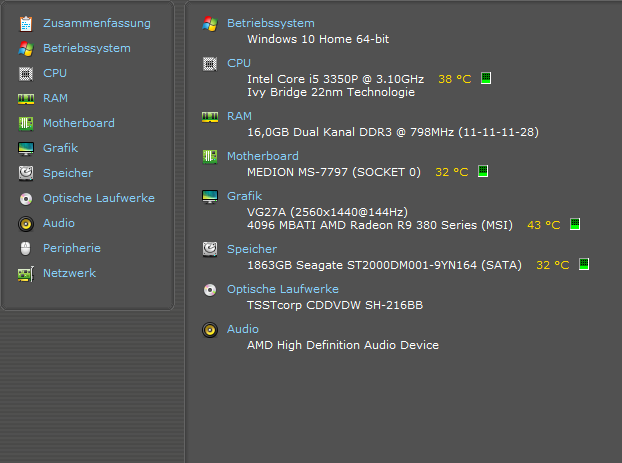
Task: Open the Motherboard icon in sidebar
Action: coord(26,123)
